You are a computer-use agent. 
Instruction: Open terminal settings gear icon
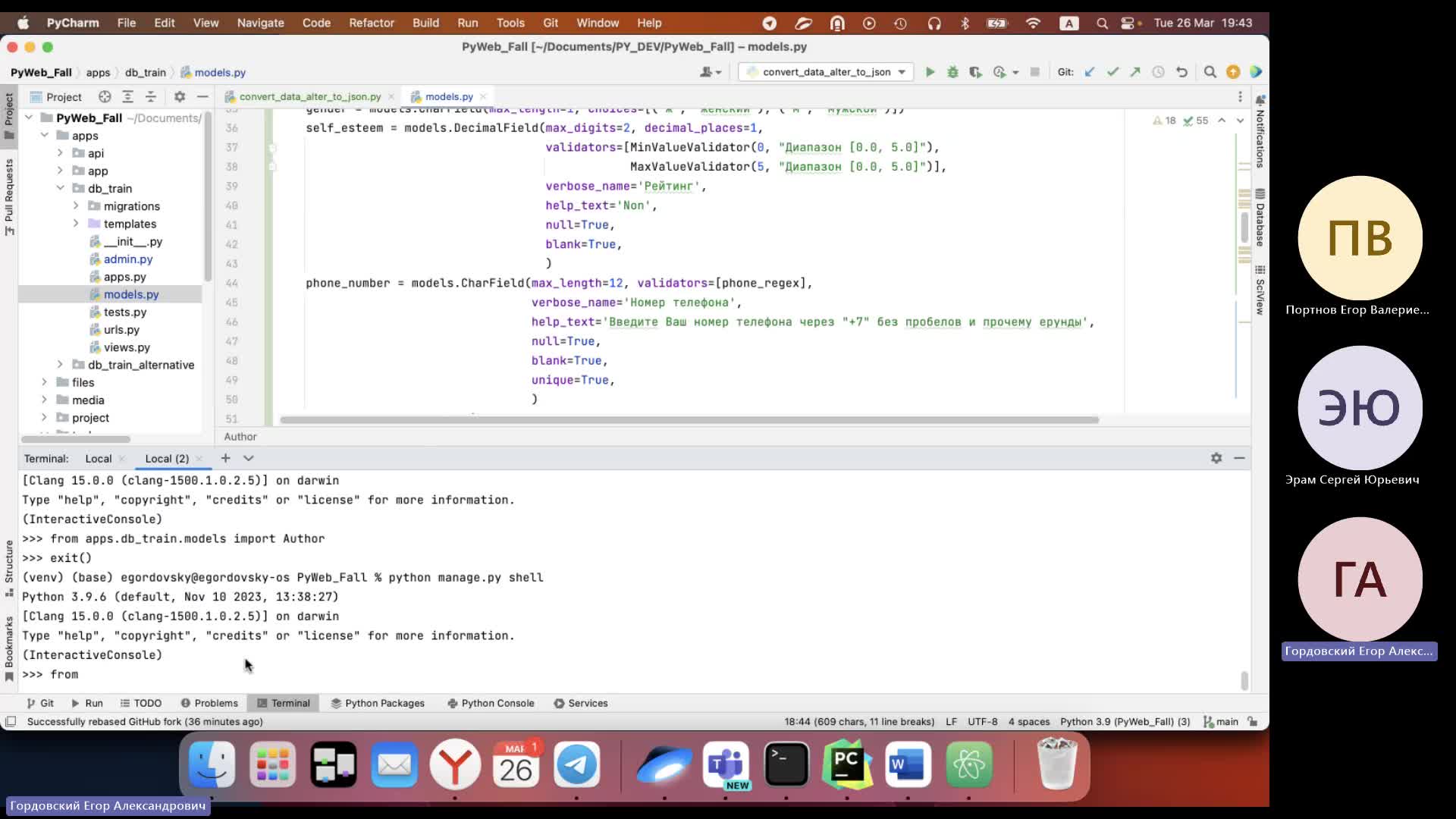(1216, 458)
